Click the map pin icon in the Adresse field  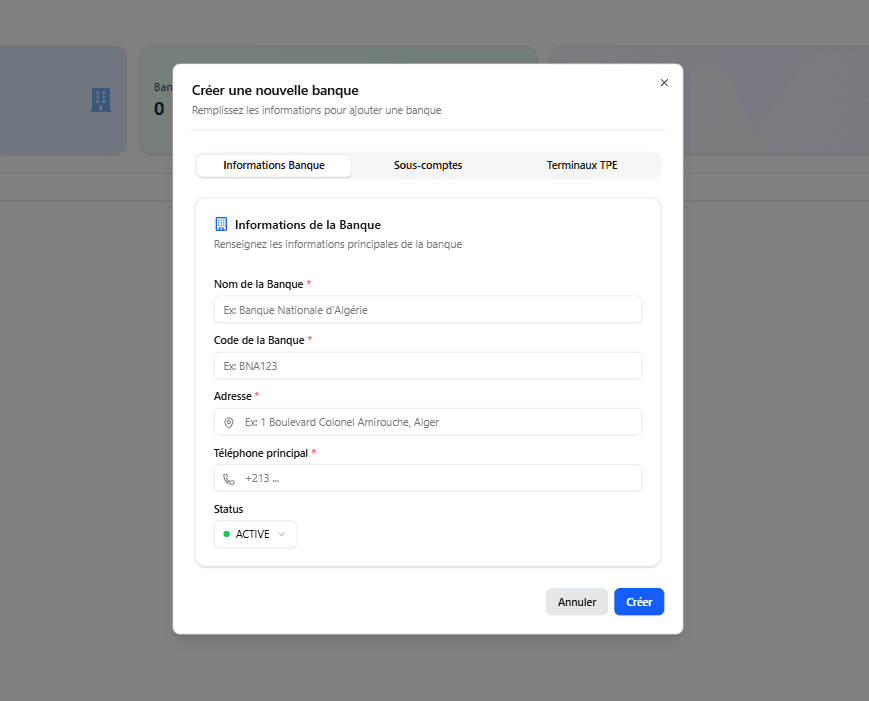coord(228,423)
